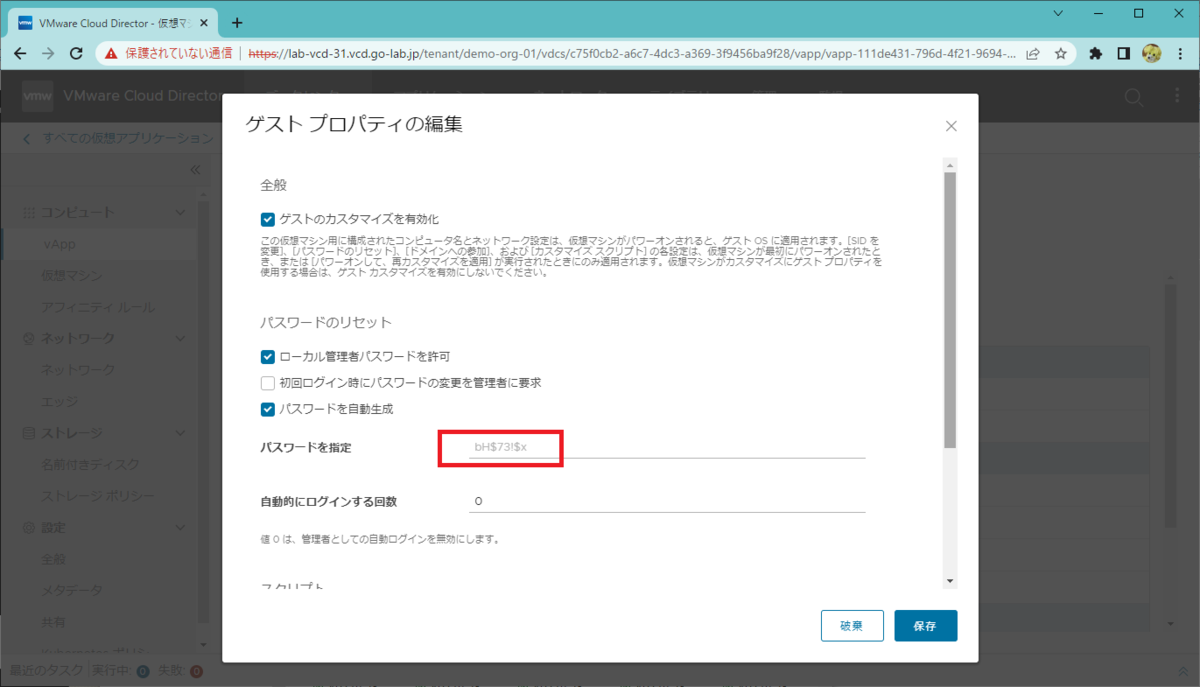Open the header three-dot menu

tap(1176, 97)
